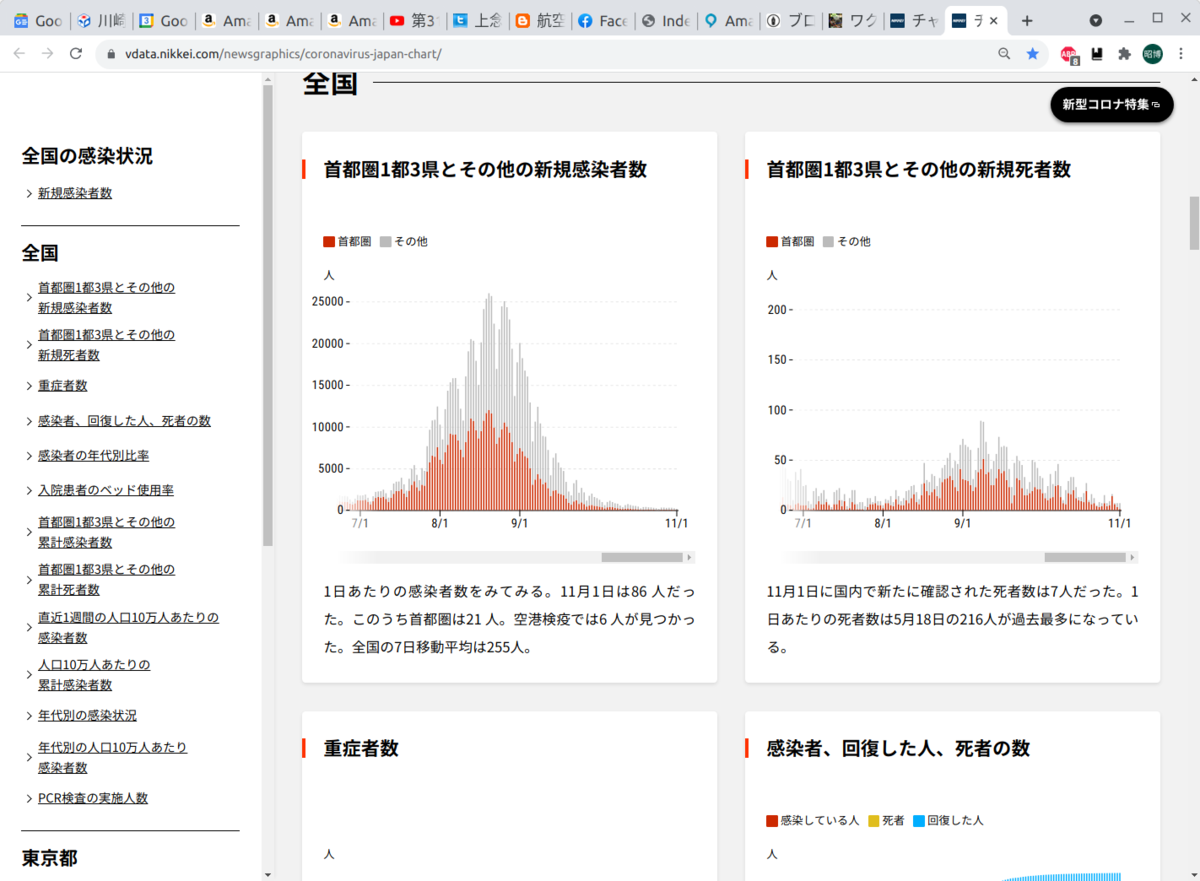The image size is (1200, 881).
Task: Open sidebar link 新規感染者数 under 全国の感染状況
Action: click(75, 193)
